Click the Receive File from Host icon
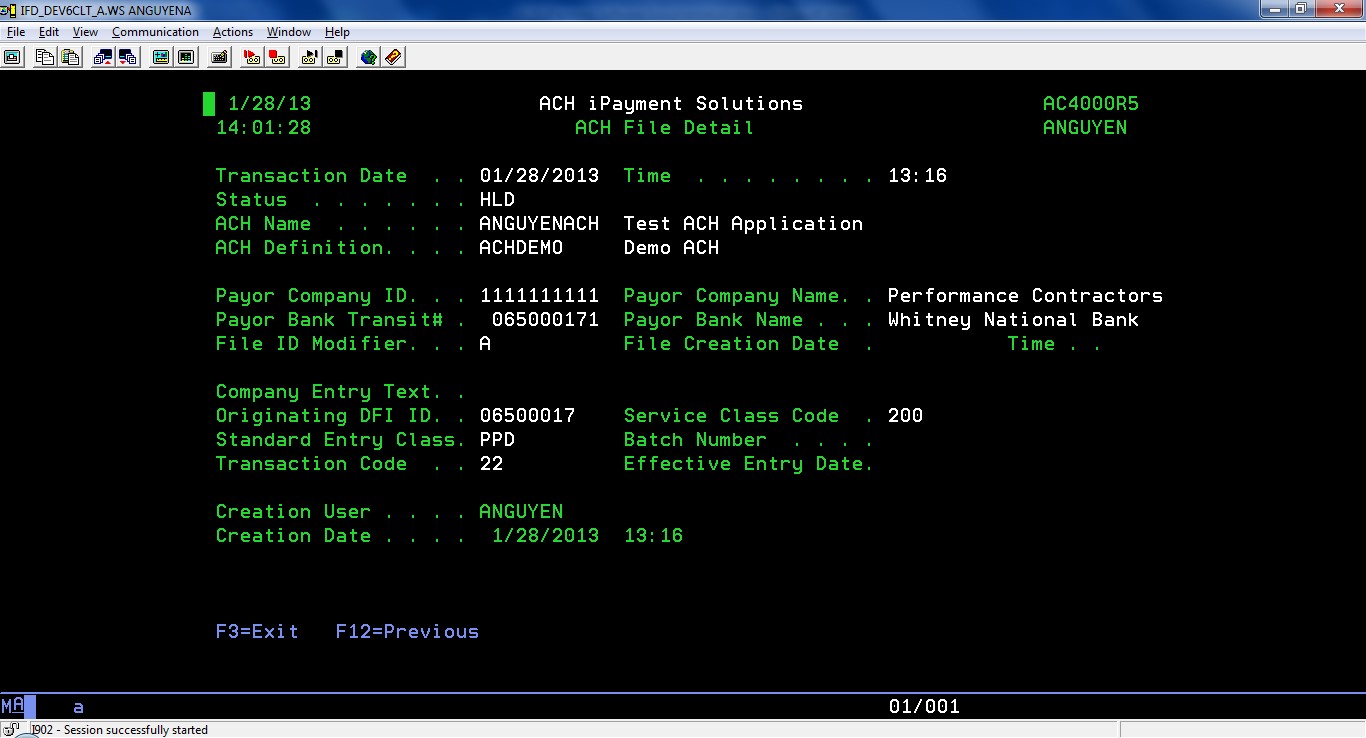Screen dimensions: 1366x738 pyautogui.click(x=127, y=57)
